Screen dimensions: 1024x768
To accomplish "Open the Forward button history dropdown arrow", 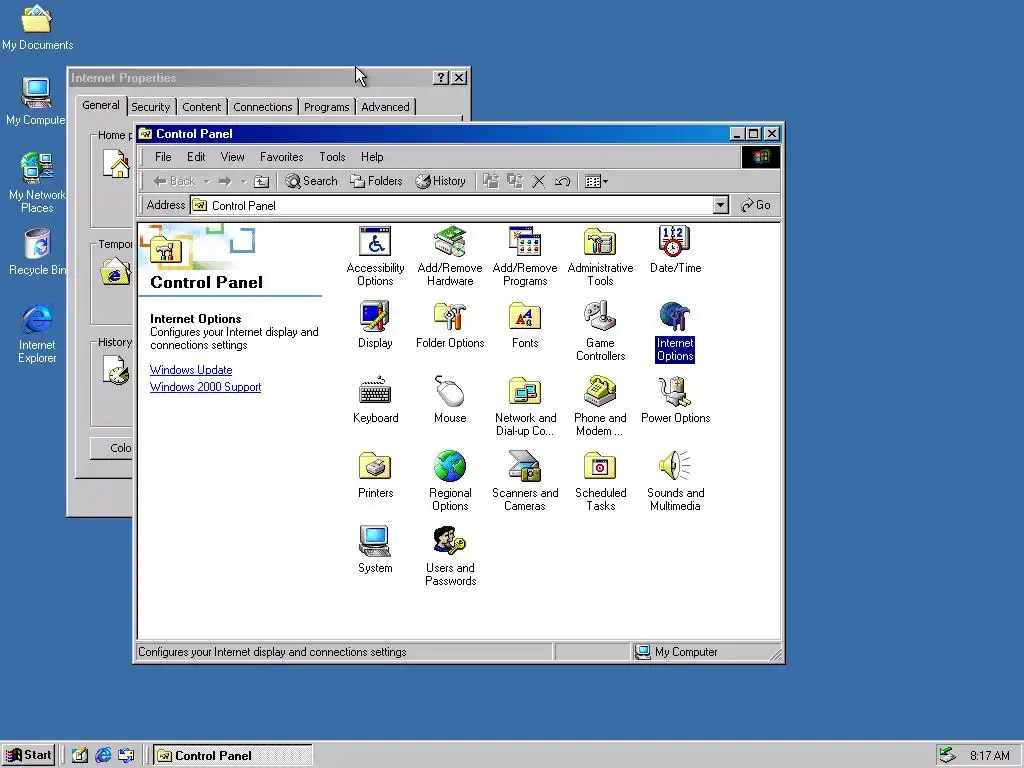I will (x=243, y=181).
